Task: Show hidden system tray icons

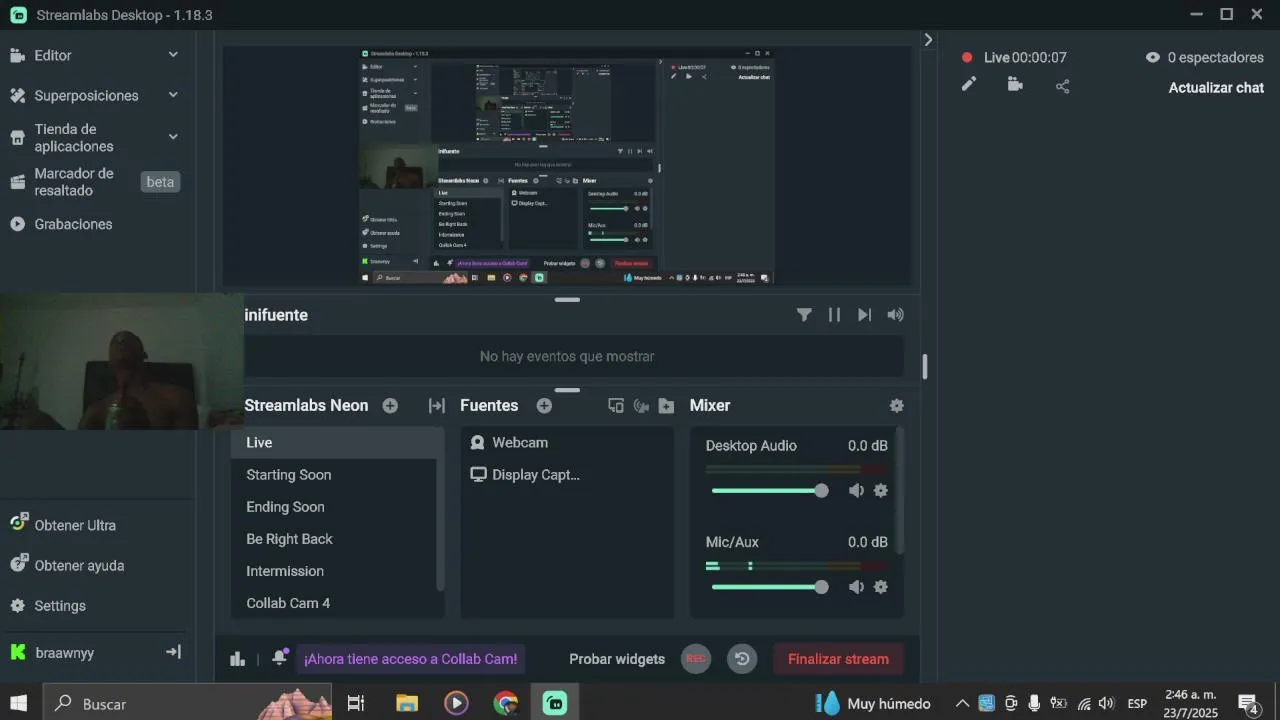Action: [962, 703]
